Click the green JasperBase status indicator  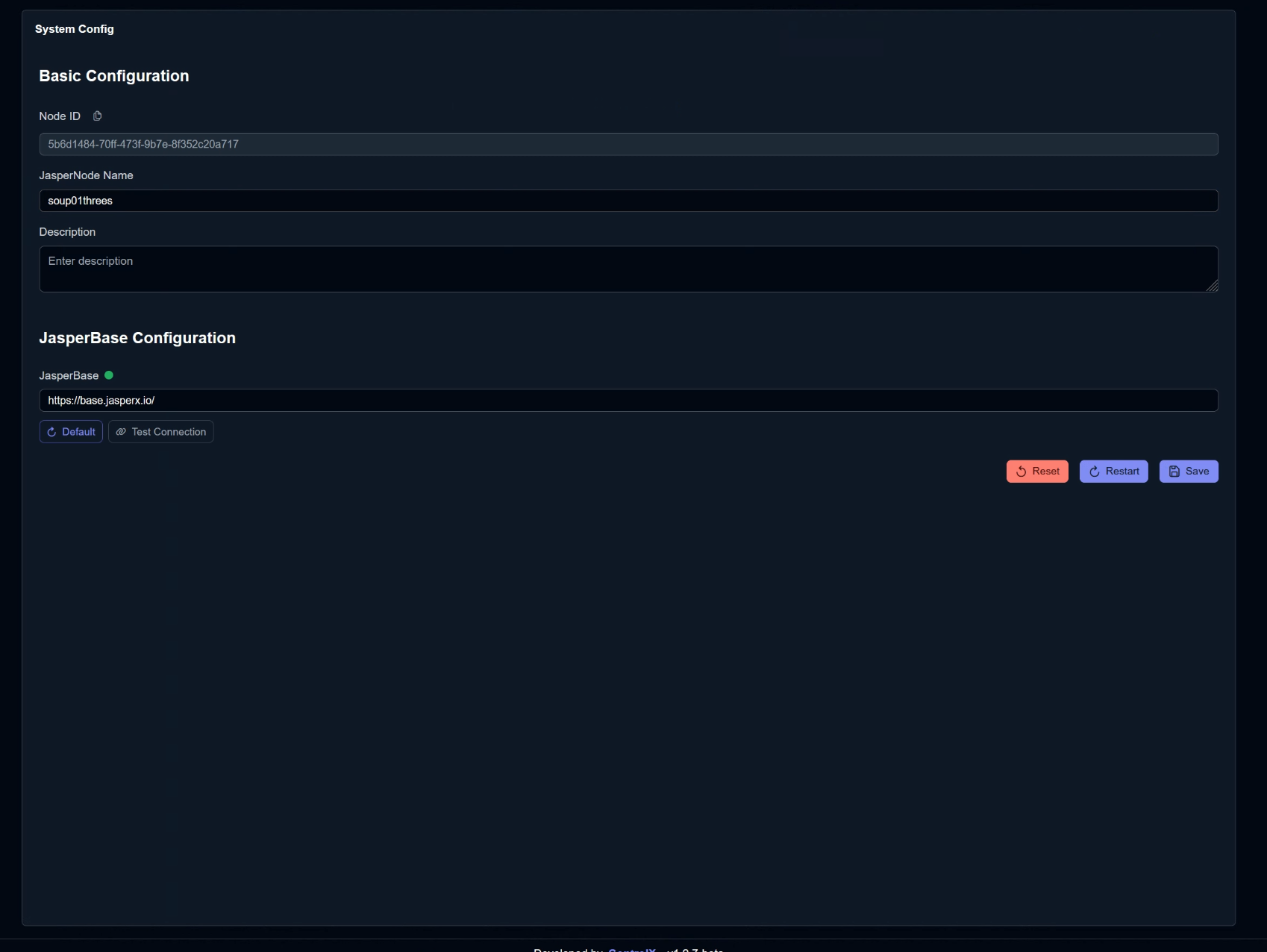(x=109, y=375)
